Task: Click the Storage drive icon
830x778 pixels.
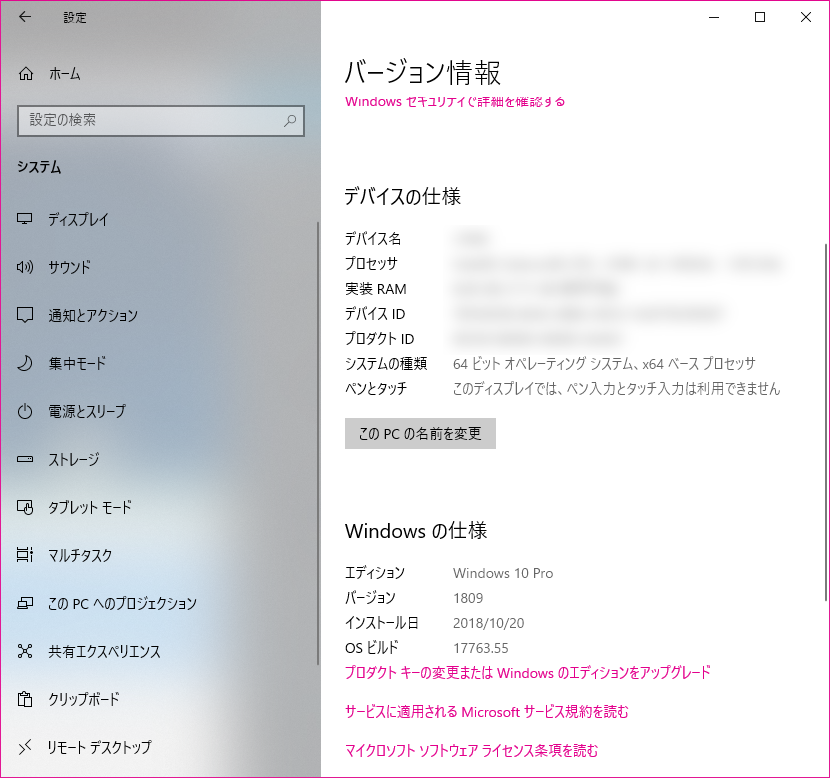Action: point(26,459)
